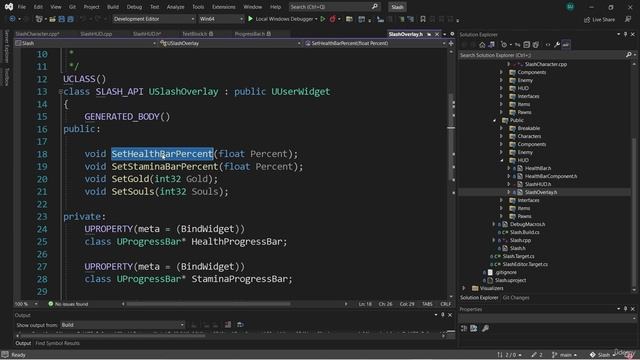
Task: Select SlashOverlay.h in Solution Explorer
Action: point(541,192)
